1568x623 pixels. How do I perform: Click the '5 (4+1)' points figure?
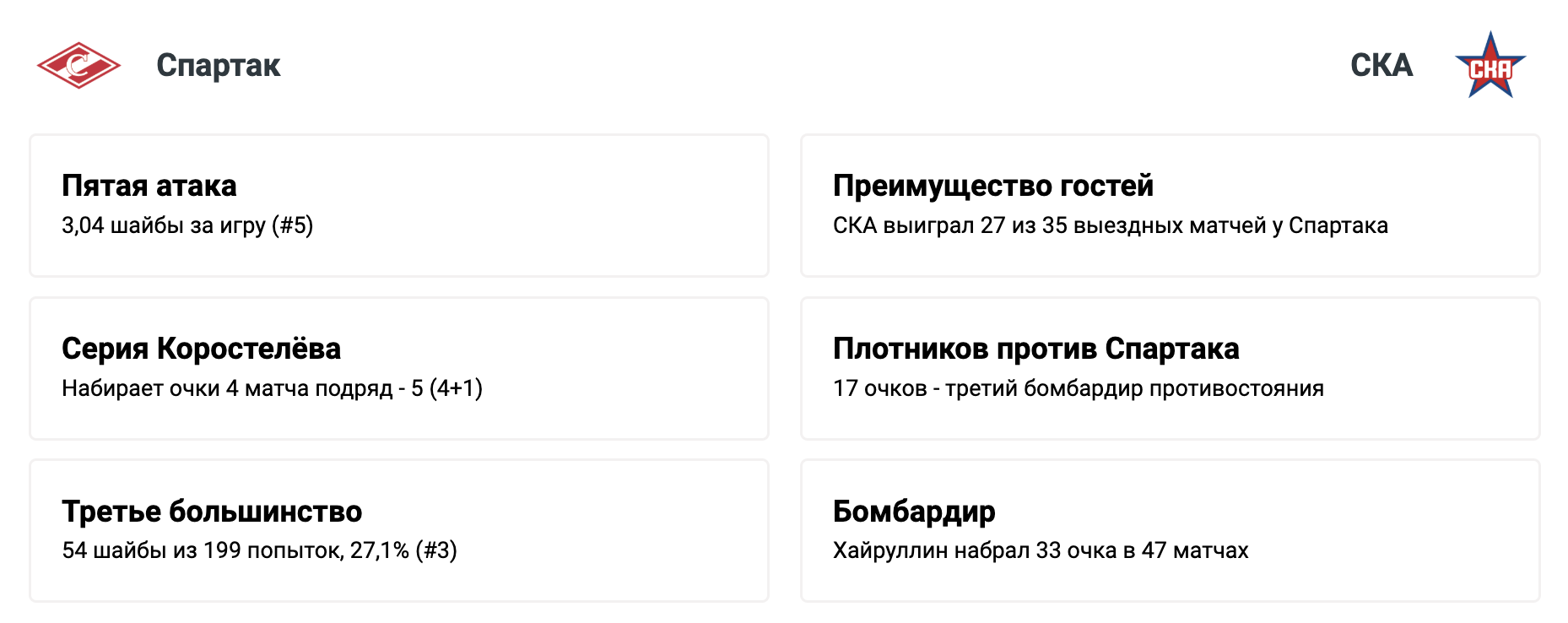coord(446,388)
